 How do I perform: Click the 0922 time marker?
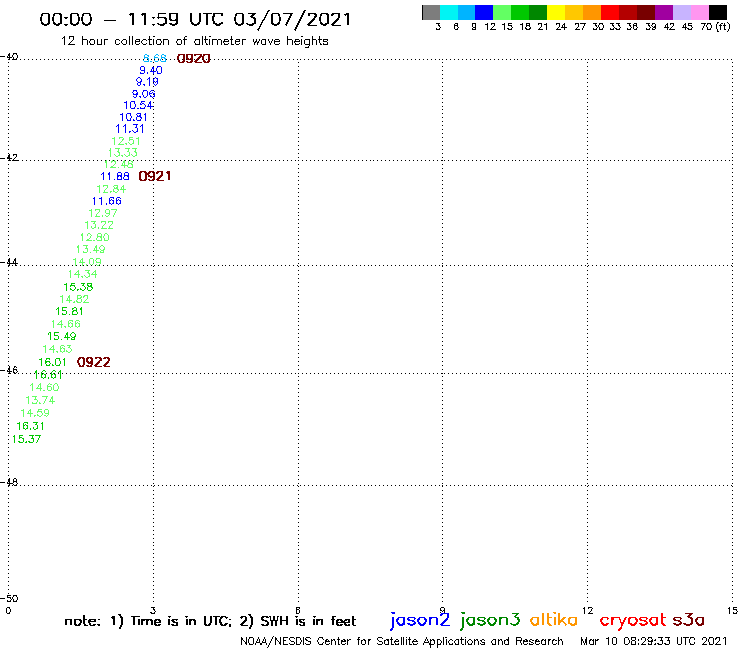[93, 362]
